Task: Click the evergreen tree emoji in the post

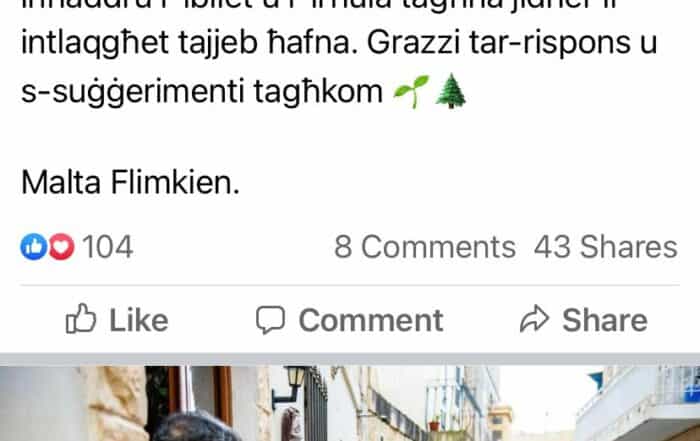Action: 450,91
